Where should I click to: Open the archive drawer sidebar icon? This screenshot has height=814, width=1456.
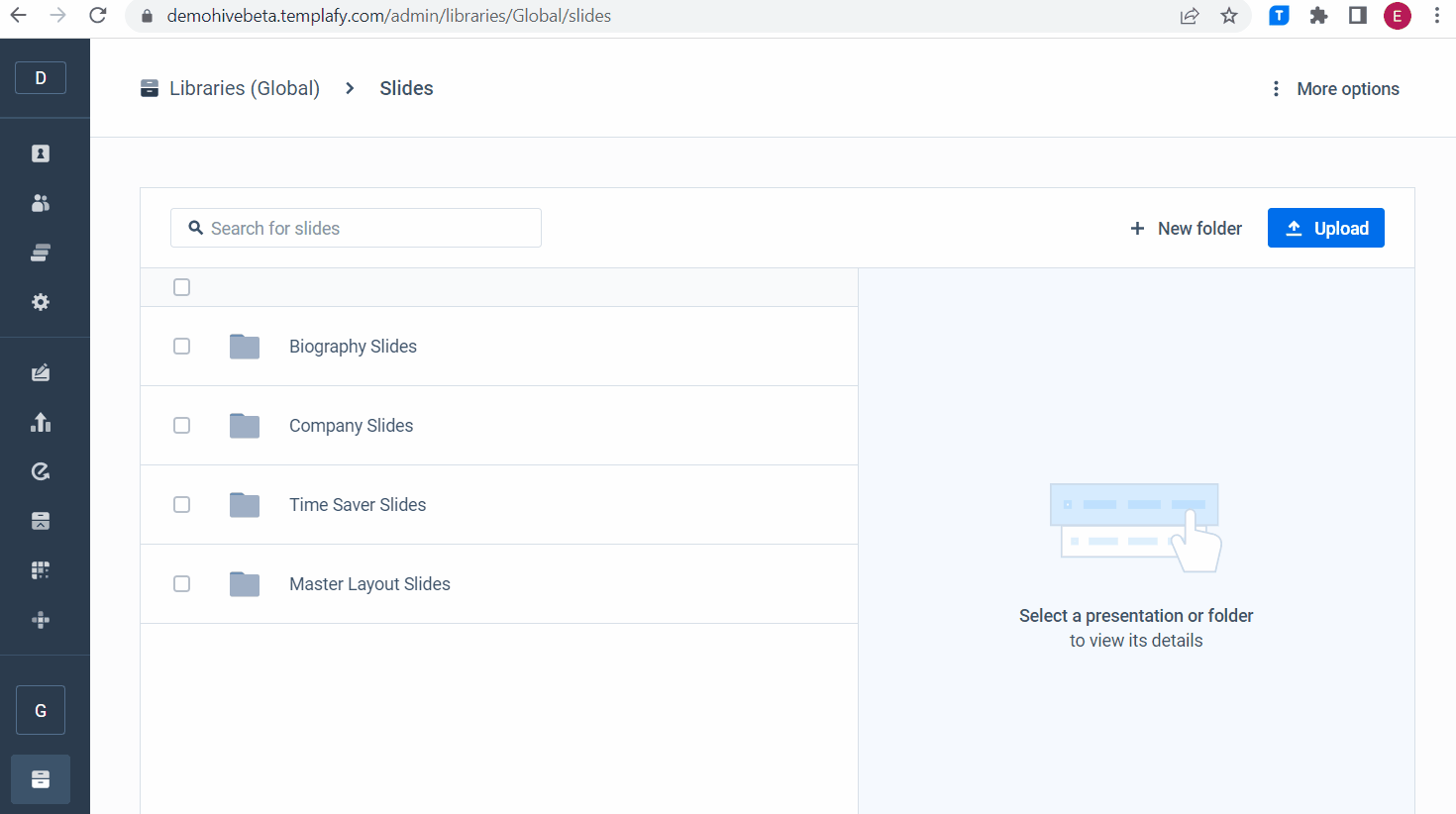point(41,521)
